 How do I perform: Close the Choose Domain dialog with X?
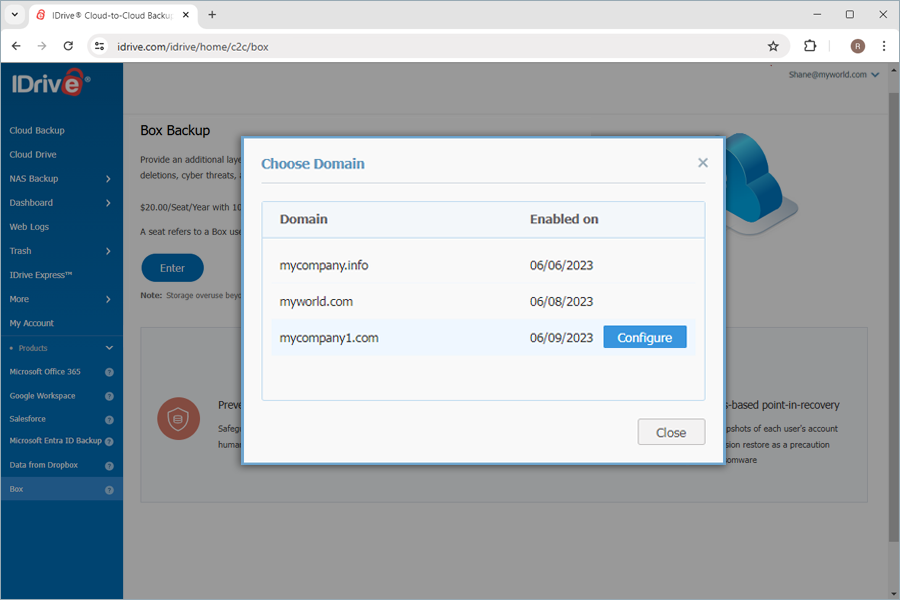tap(703, 163)
